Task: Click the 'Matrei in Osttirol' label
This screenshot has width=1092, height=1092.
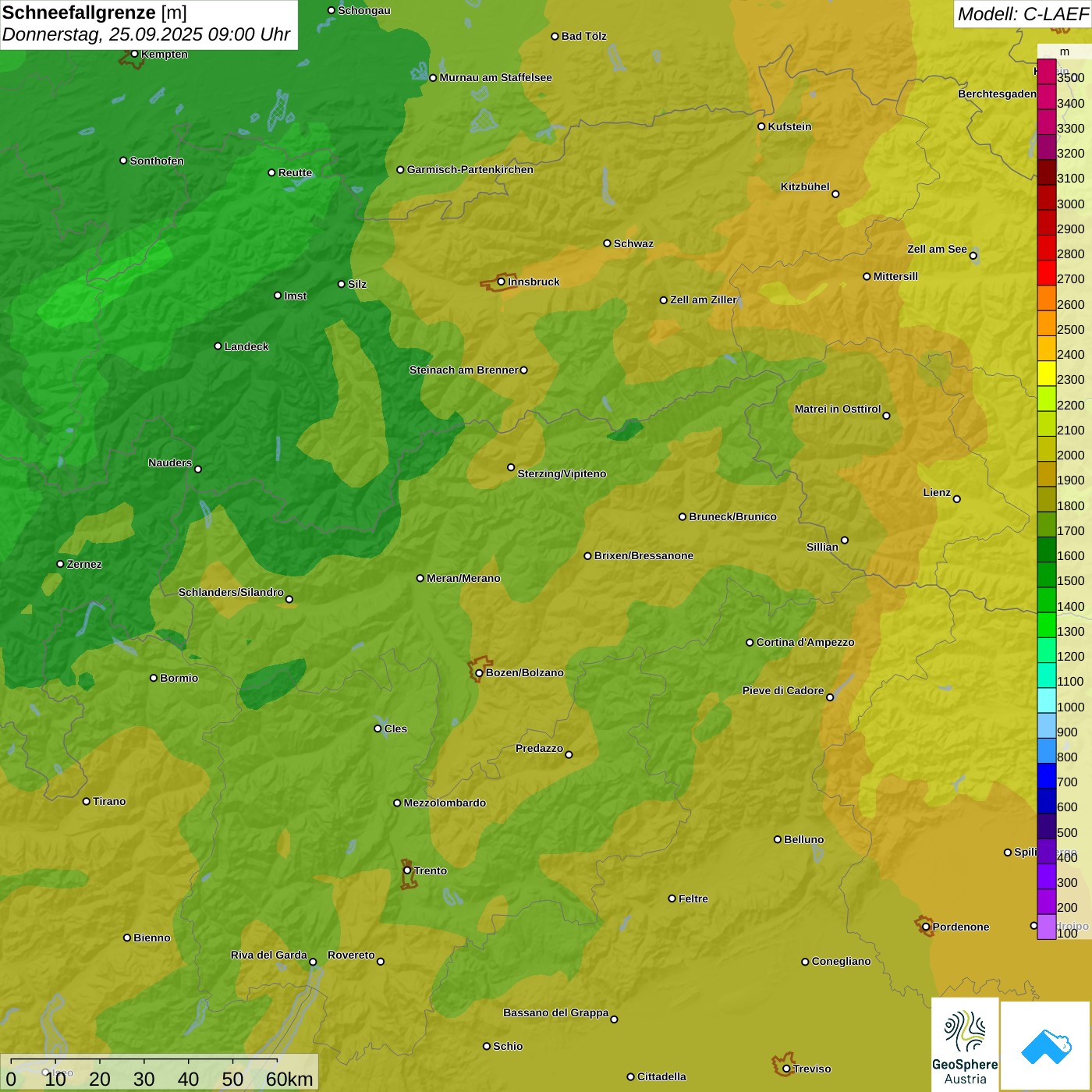Action: pyautogui.click(x=838, y=409)
